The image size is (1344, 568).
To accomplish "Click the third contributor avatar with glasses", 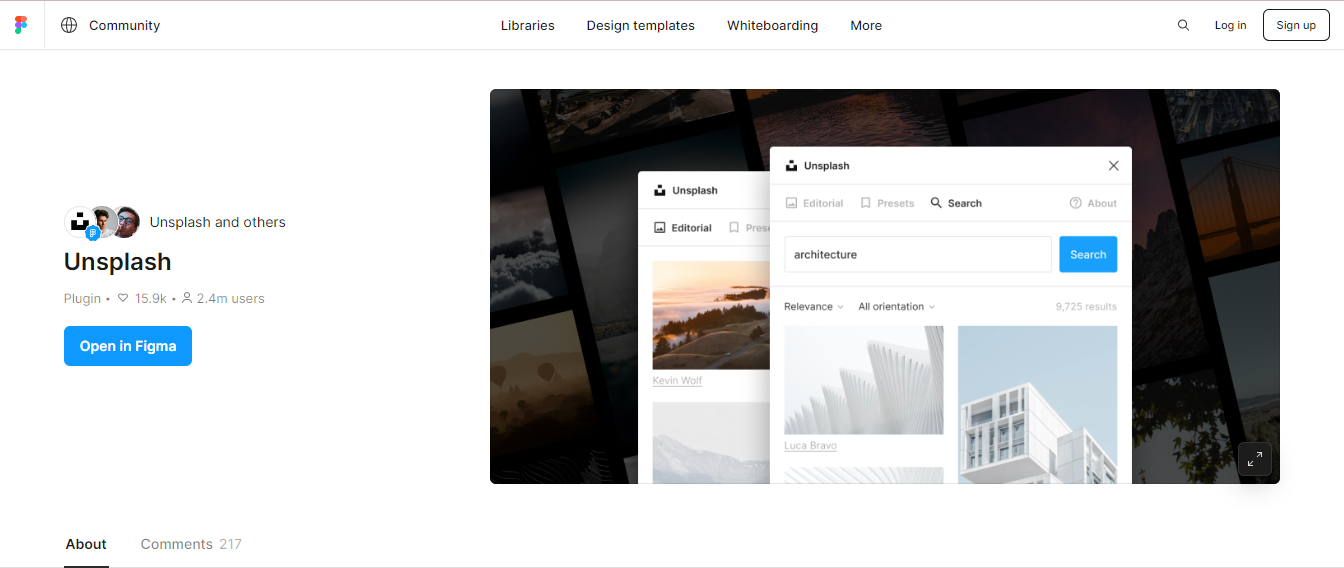I will tap(126, 222).
